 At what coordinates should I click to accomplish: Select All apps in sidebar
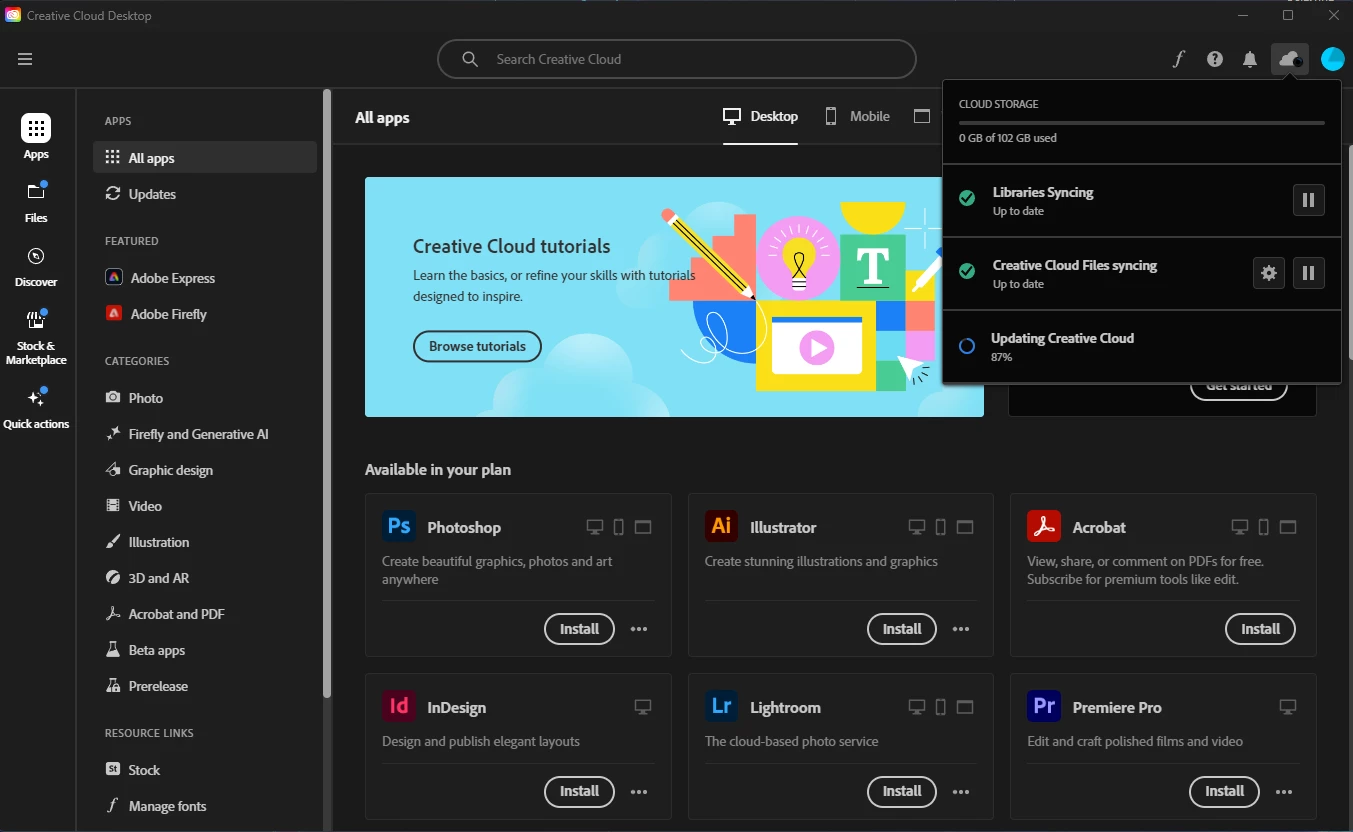click(205, 158)
